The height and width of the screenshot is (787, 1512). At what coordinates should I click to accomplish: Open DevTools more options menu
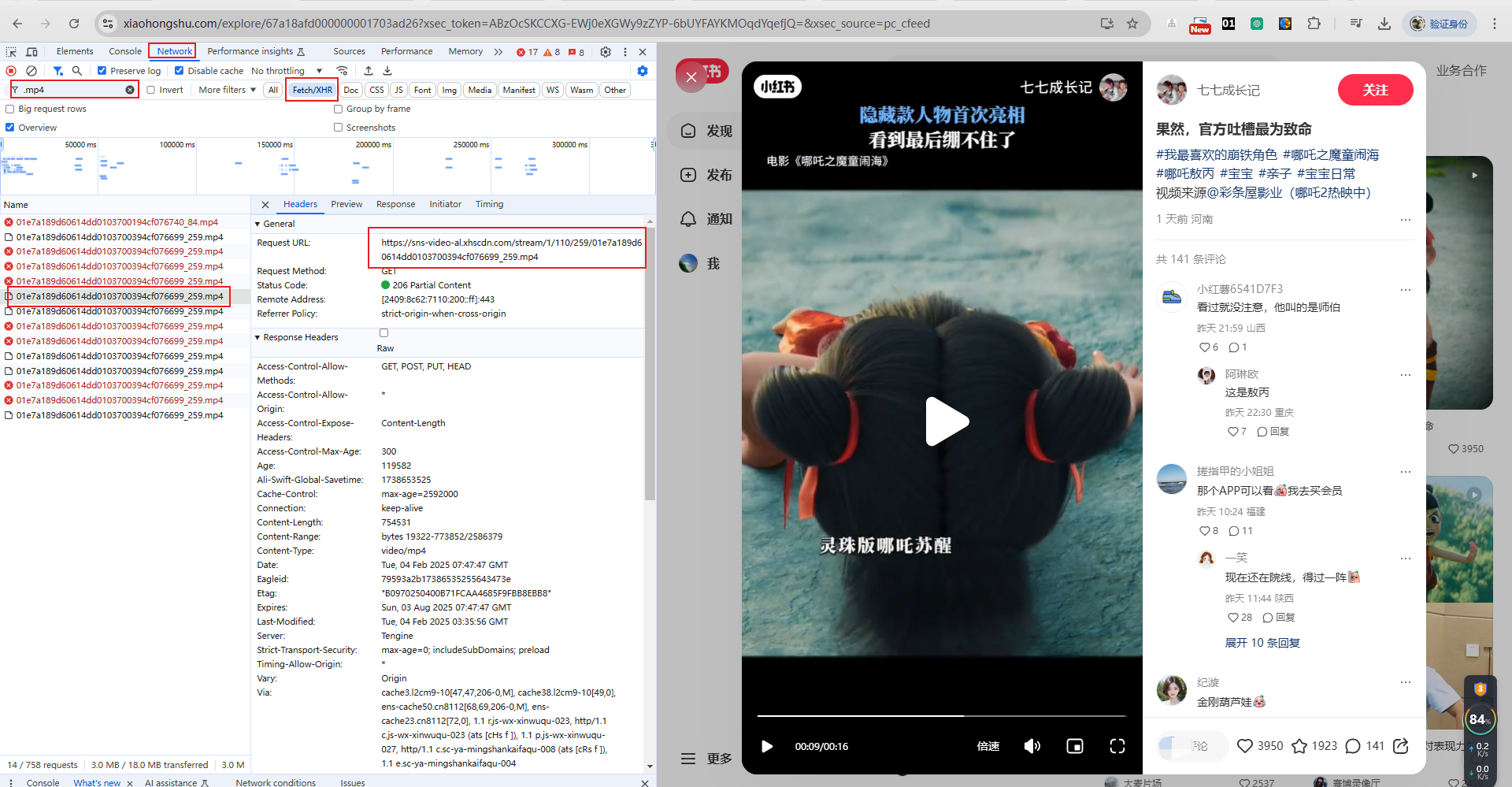pyautogui.click(x=625, y=52)
